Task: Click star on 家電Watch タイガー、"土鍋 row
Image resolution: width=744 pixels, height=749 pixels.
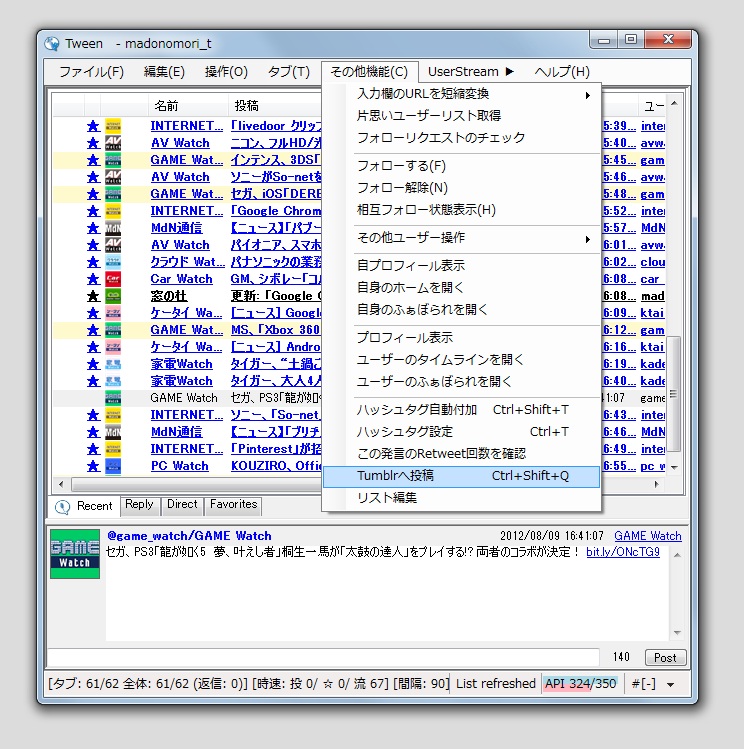Action: coord(94,364)
